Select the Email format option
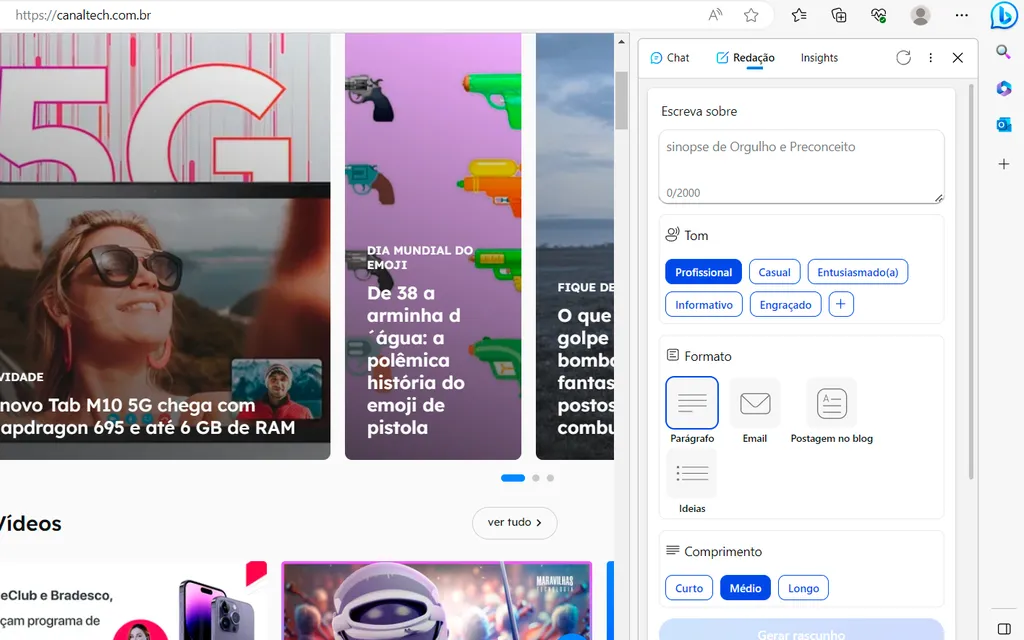Viewport: 1024px width, 640px height. point(755,403)
